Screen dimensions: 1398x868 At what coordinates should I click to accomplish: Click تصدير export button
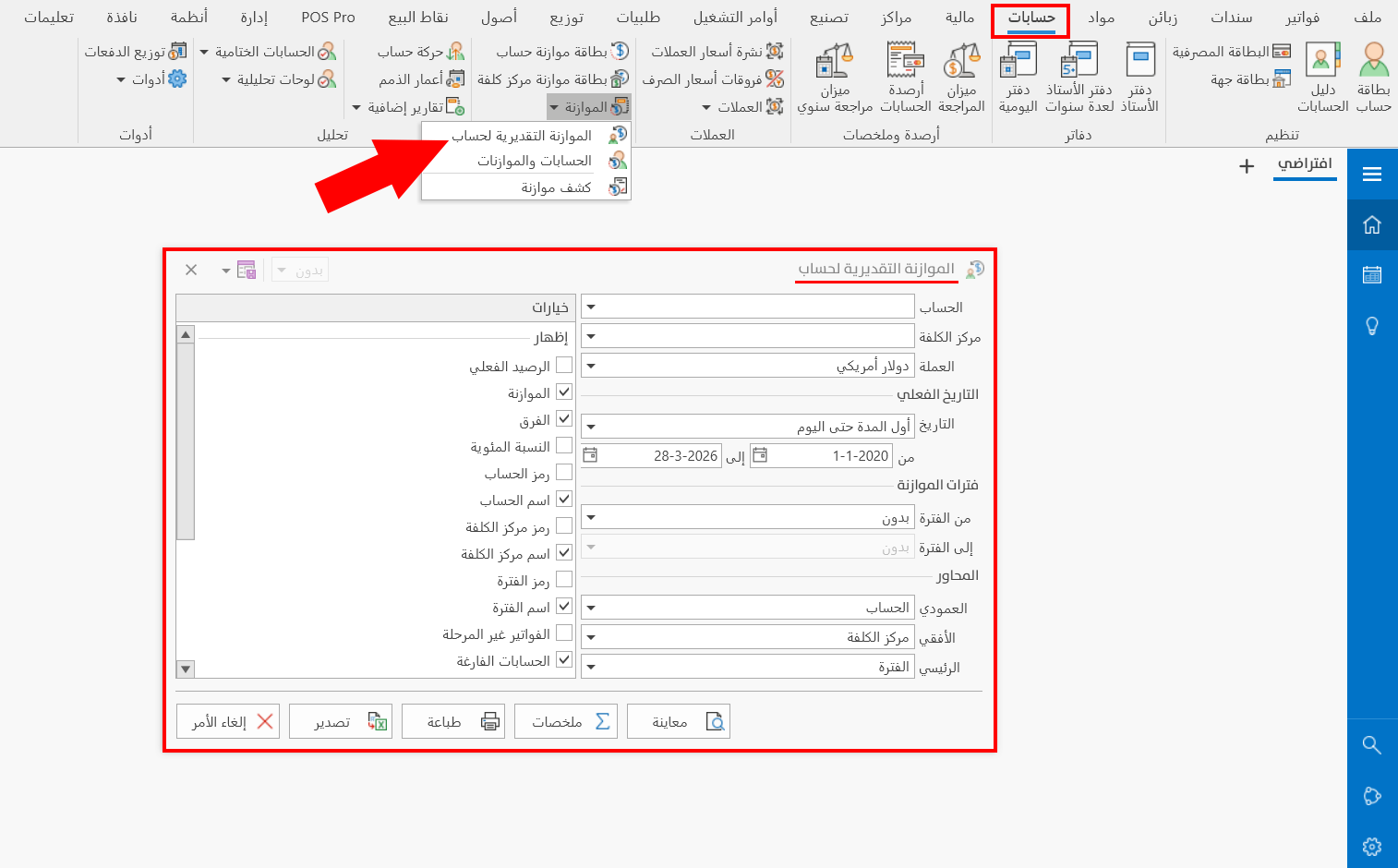point(341,721)
